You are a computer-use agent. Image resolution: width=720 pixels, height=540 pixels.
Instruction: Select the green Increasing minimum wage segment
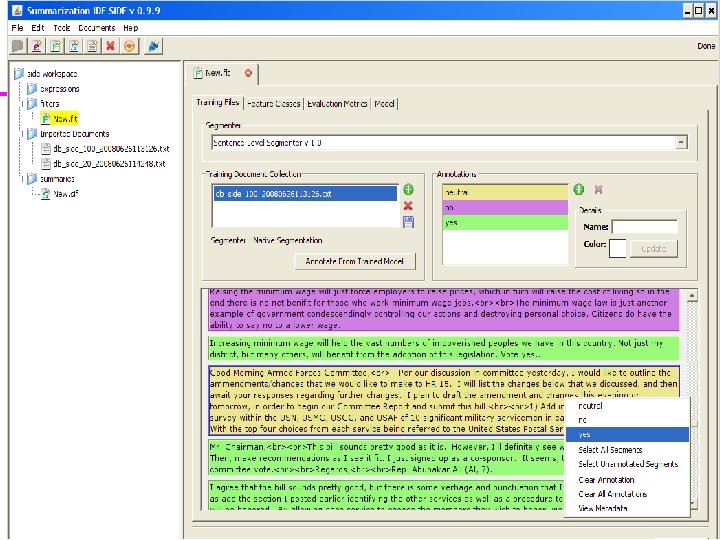point(444,349)
